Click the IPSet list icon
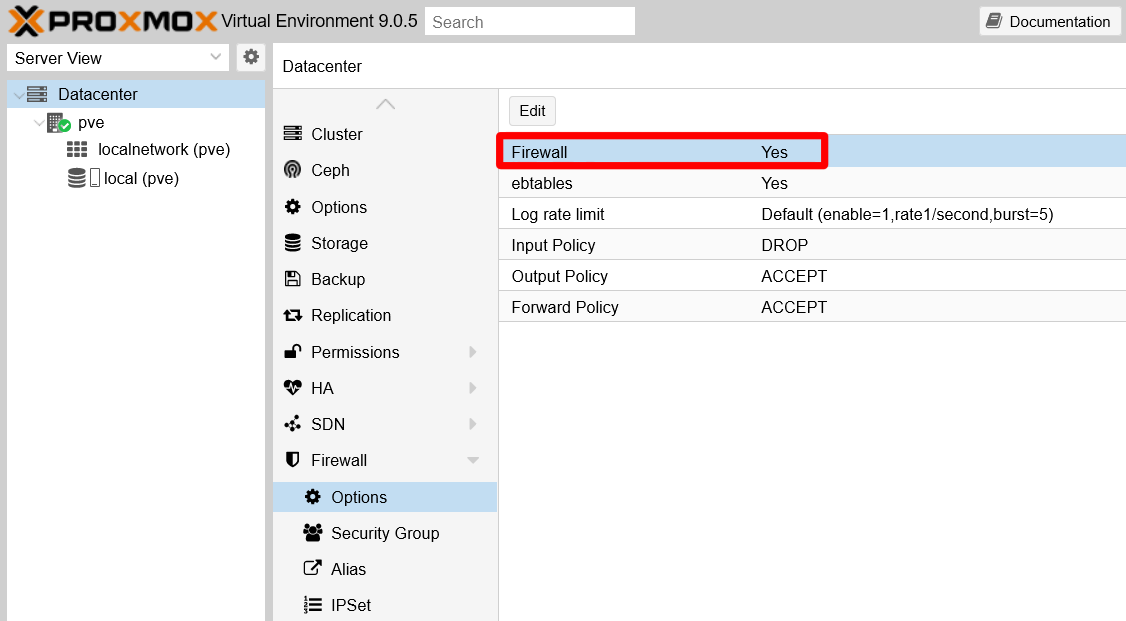The width and height of the screenshot is (1126, 621). click(314, 605)
